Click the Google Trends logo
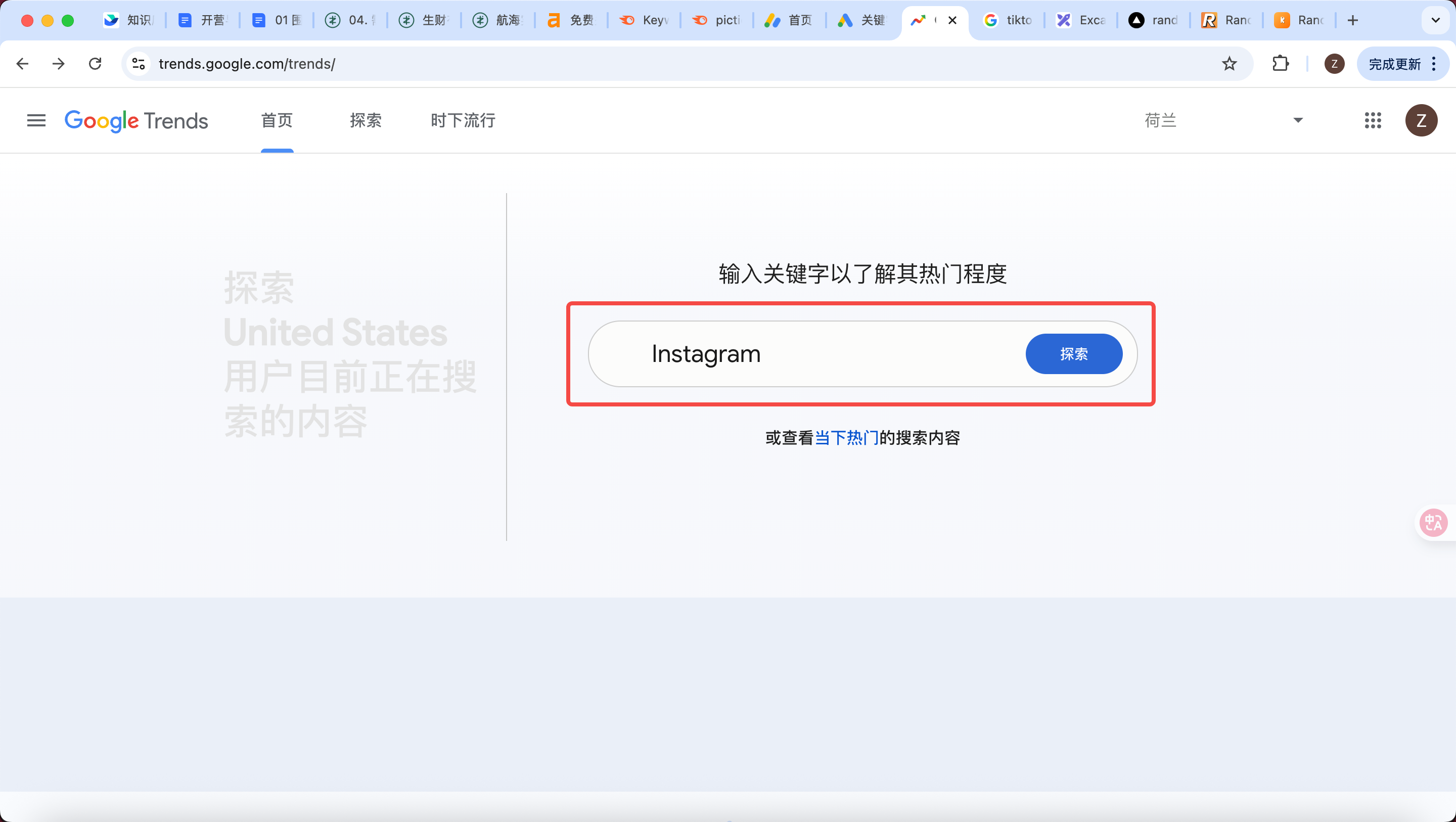 coord(136,120)
